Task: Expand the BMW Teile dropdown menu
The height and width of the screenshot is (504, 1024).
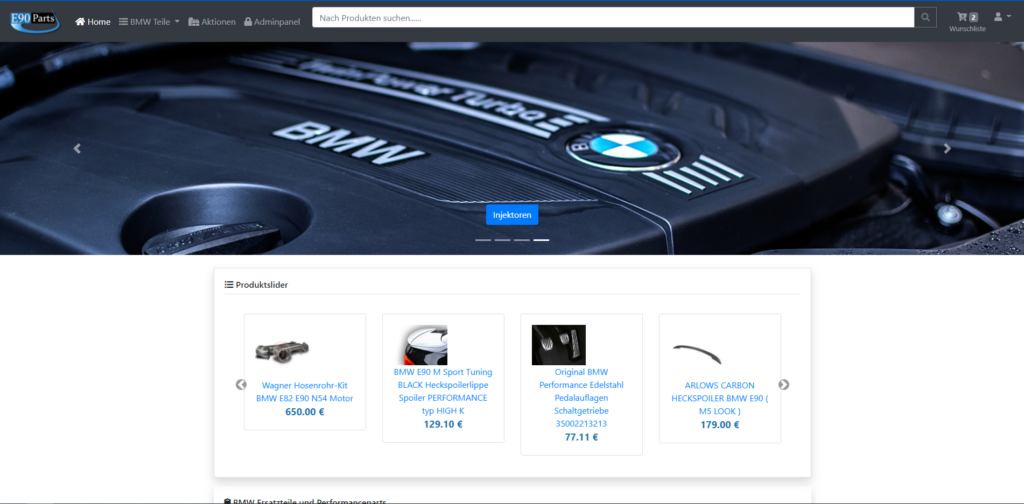Action: pyautogui.click(x=149, y=22)
